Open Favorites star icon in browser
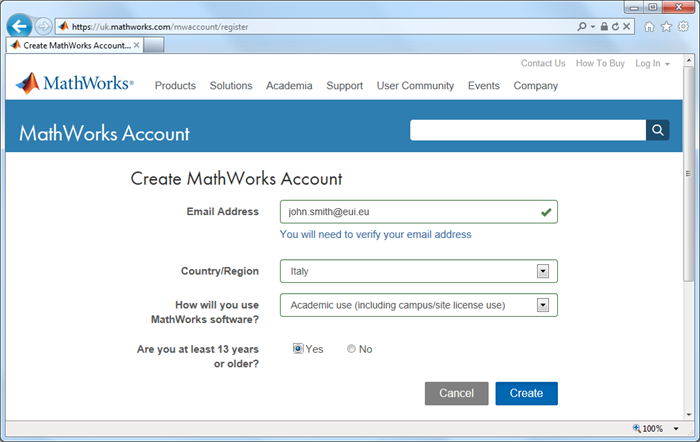 pos(665,27)
